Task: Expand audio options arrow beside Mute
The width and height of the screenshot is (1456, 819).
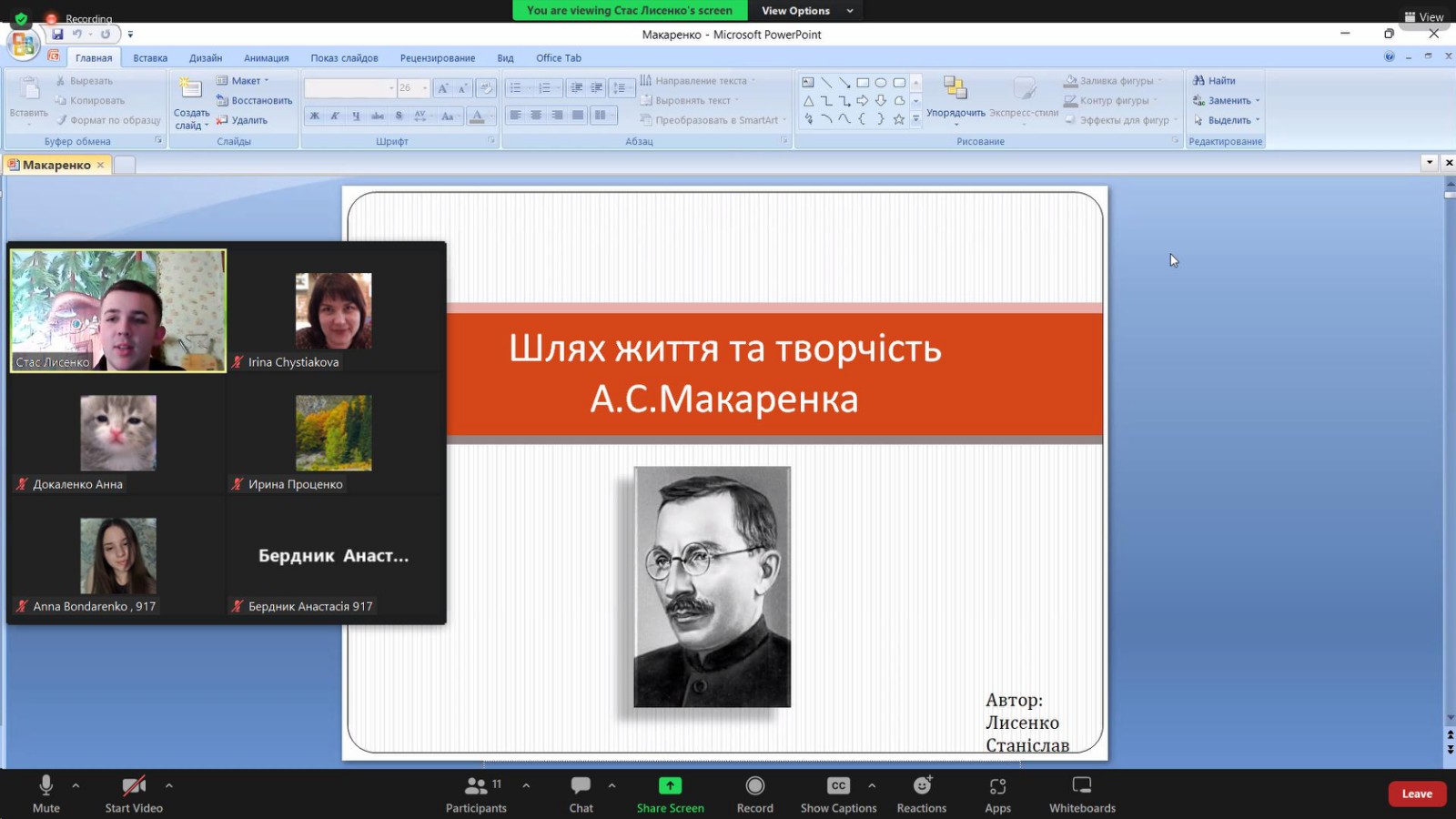Action: 76,785
